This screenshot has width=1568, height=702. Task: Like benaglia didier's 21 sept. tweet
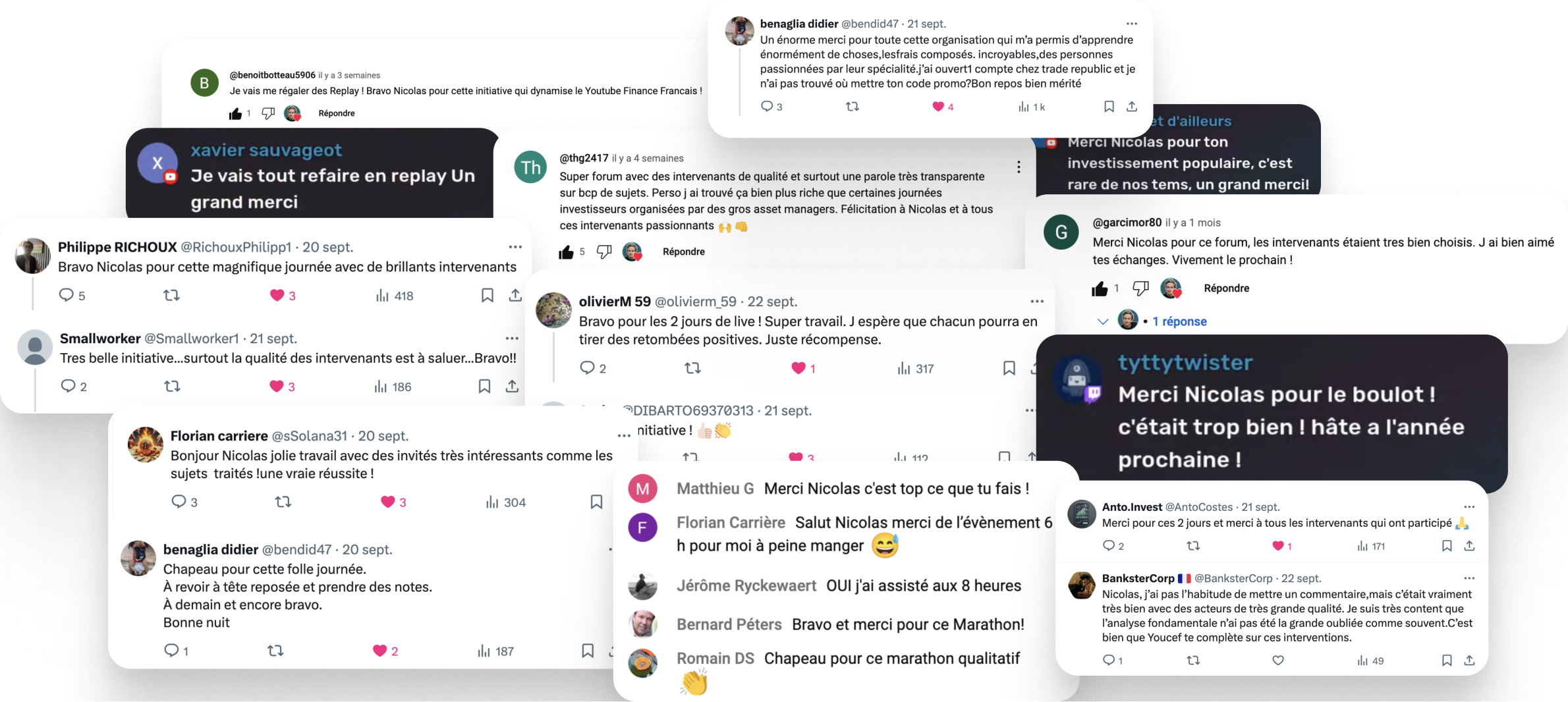pos(938,107)
